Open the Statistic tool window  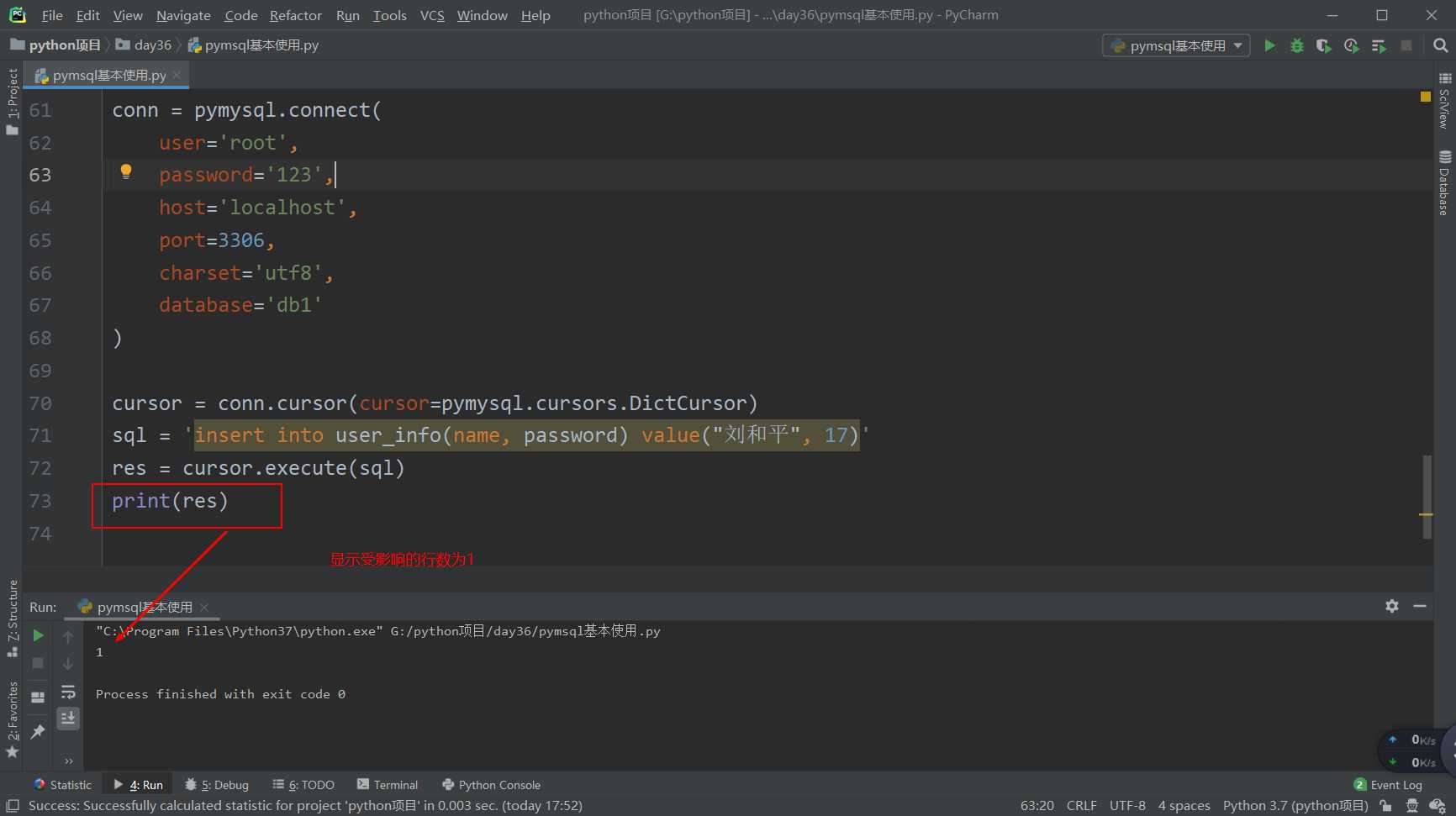click(x=63, y=784)
